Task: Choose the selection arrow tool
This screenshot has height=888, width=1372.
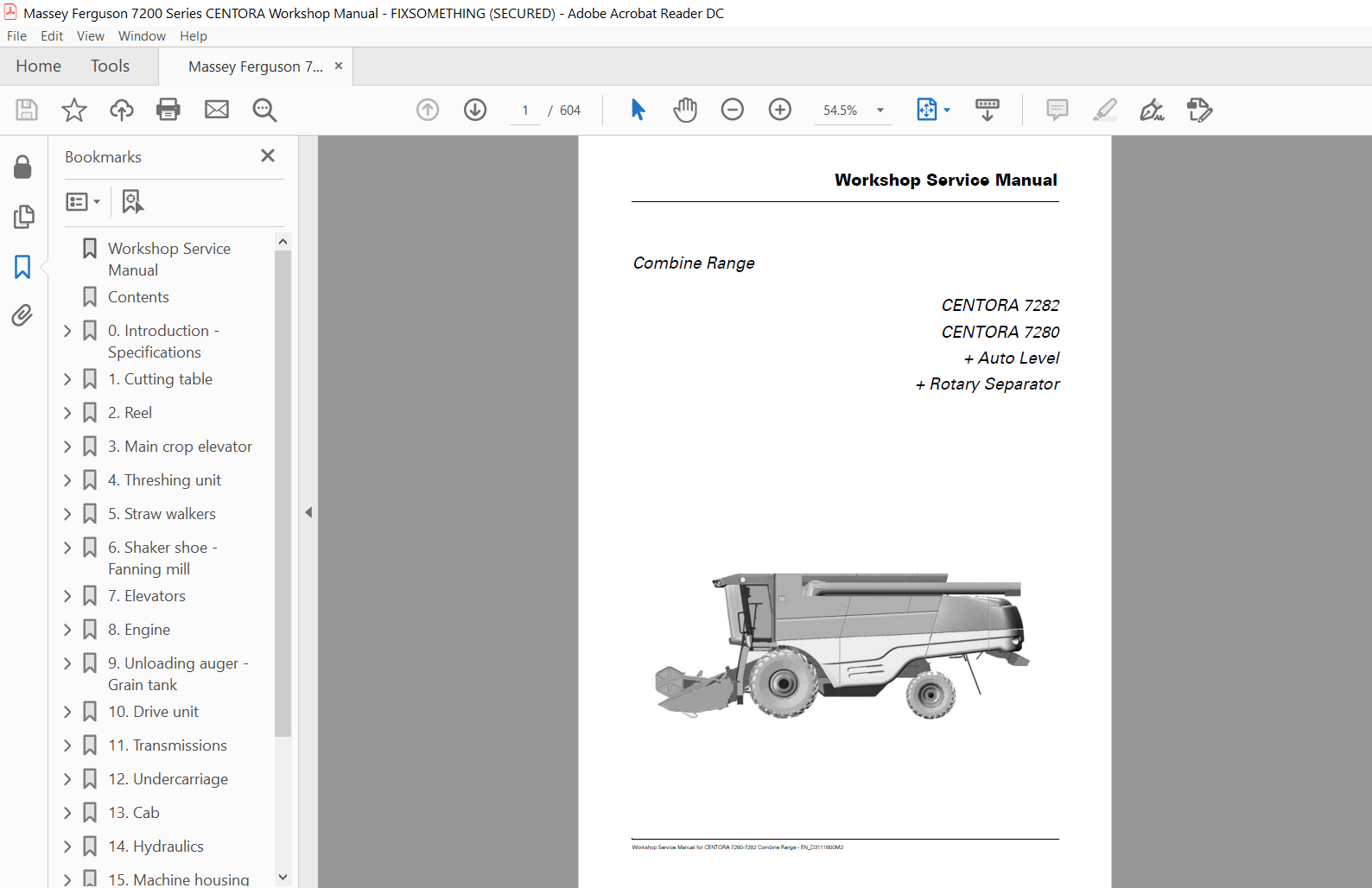Action: click(x=638, y=110)
